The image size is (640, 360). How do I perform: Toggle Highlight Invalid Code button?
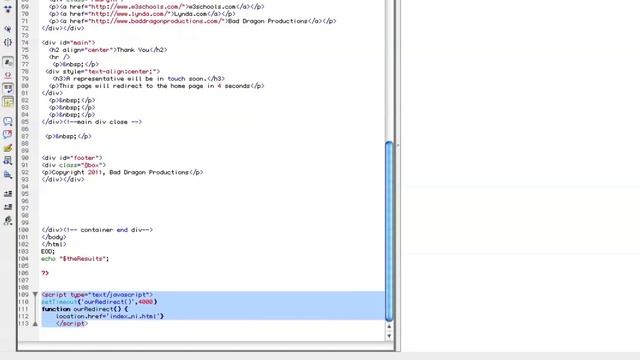(x=8, y=76)
